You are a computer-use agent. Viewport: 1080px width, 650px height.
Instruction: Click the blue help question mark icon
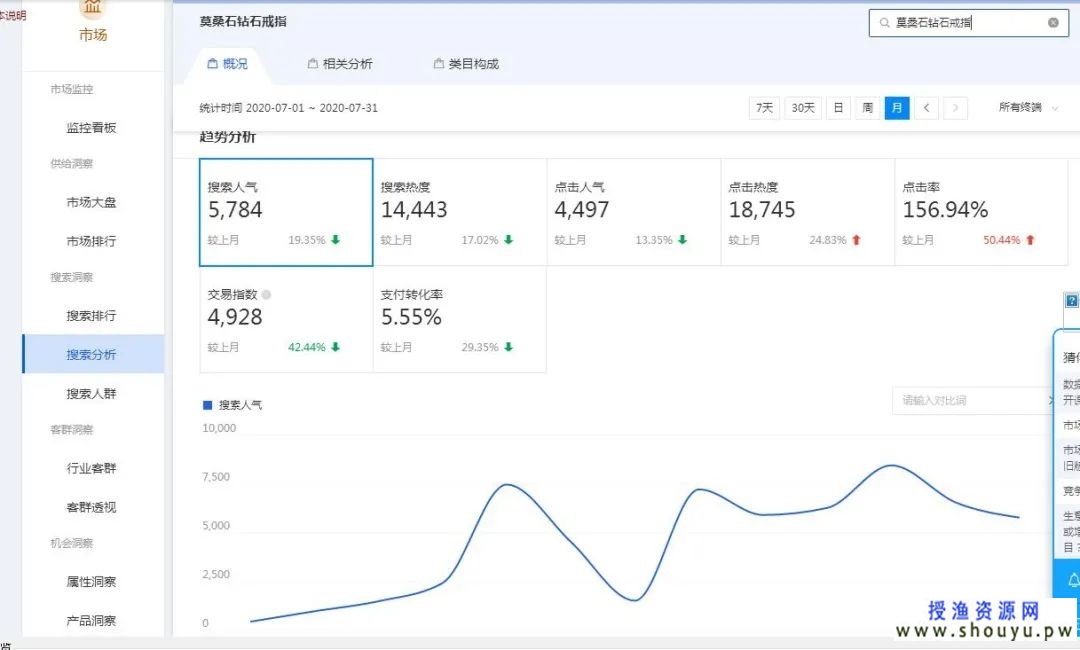[x=1072, y=301]
